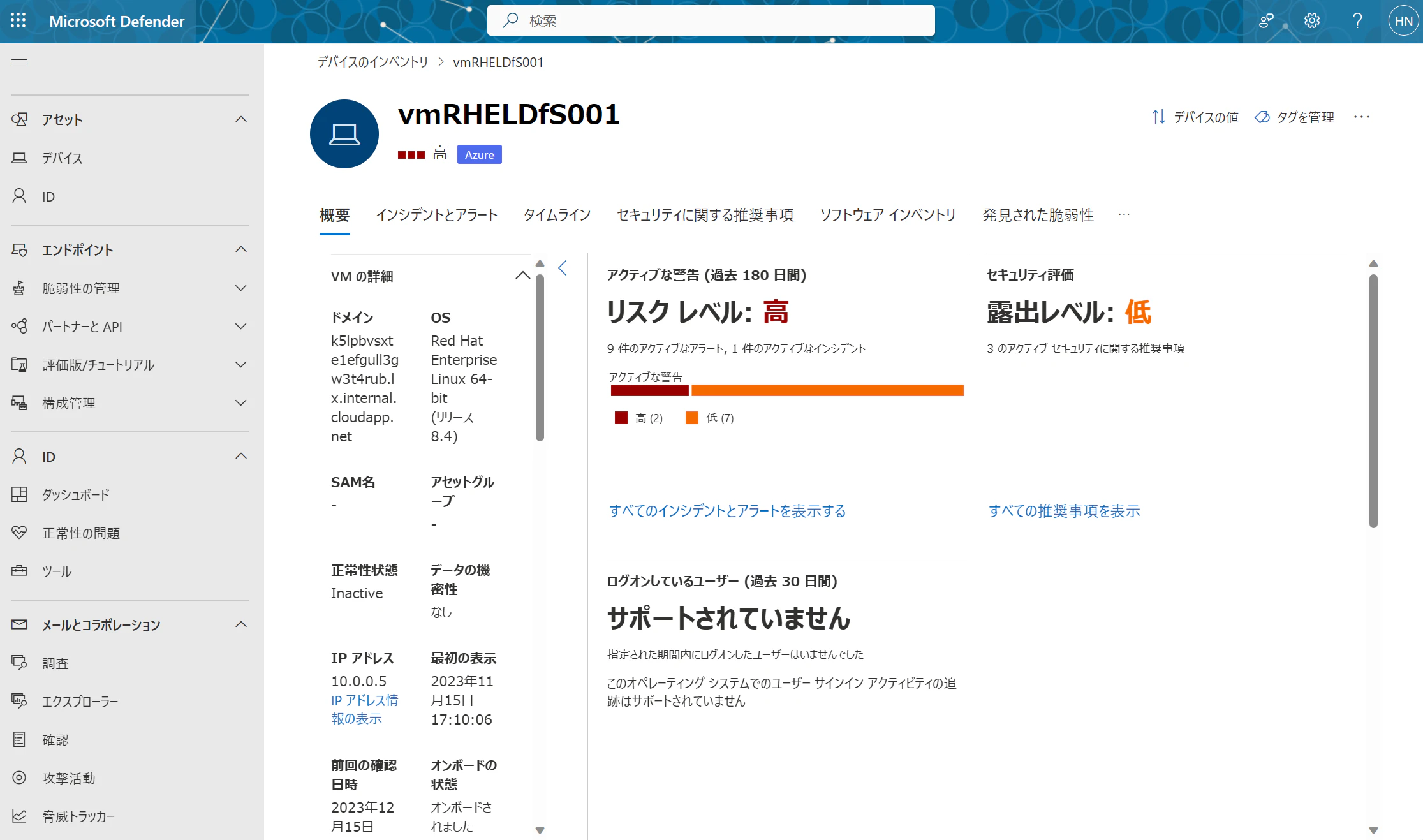Click the パートナーと API icon
This screenshot has height=840, width=1423.
coord(19,326)
